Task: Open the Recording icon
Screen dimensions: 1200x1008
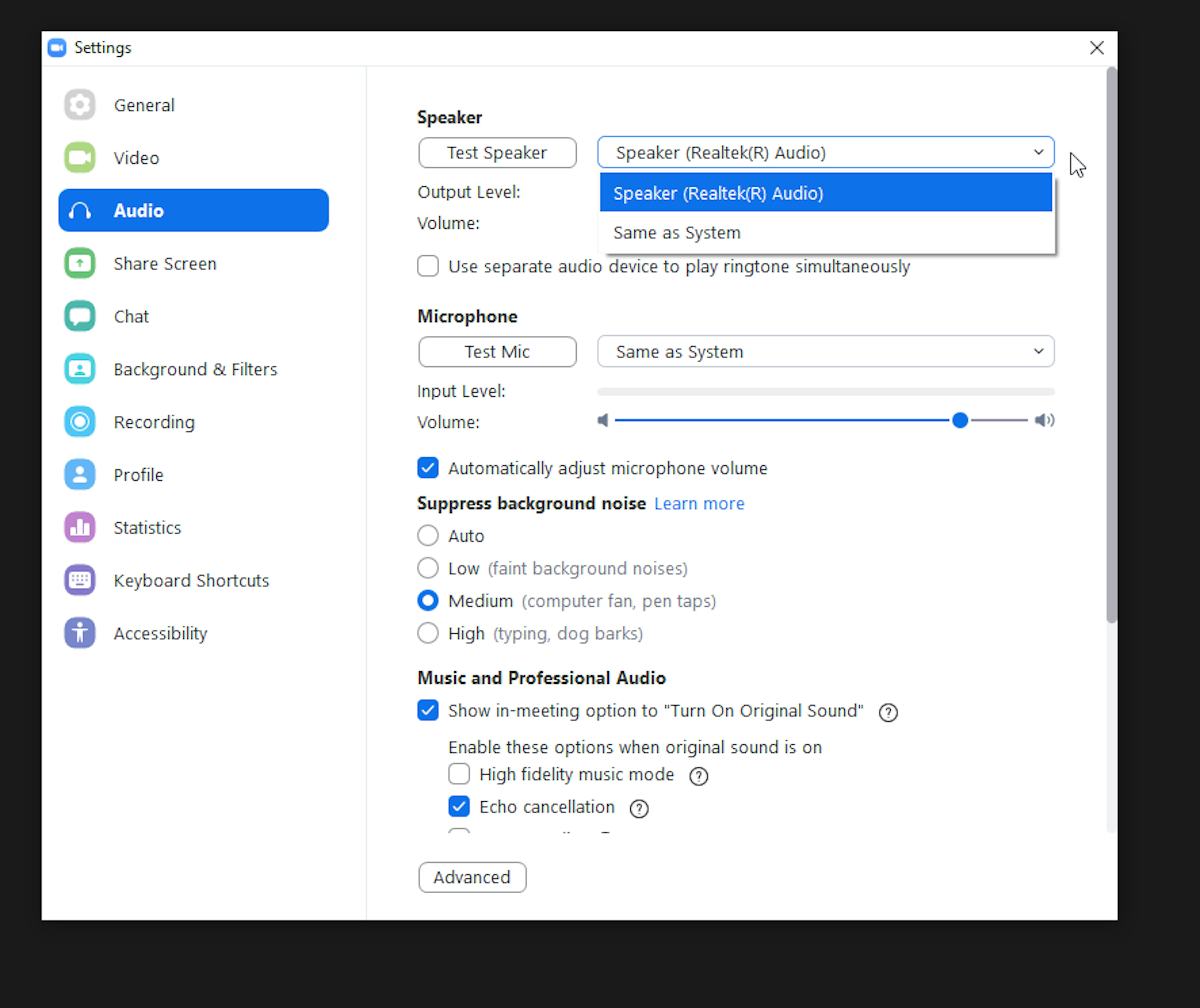Action: 80,422
